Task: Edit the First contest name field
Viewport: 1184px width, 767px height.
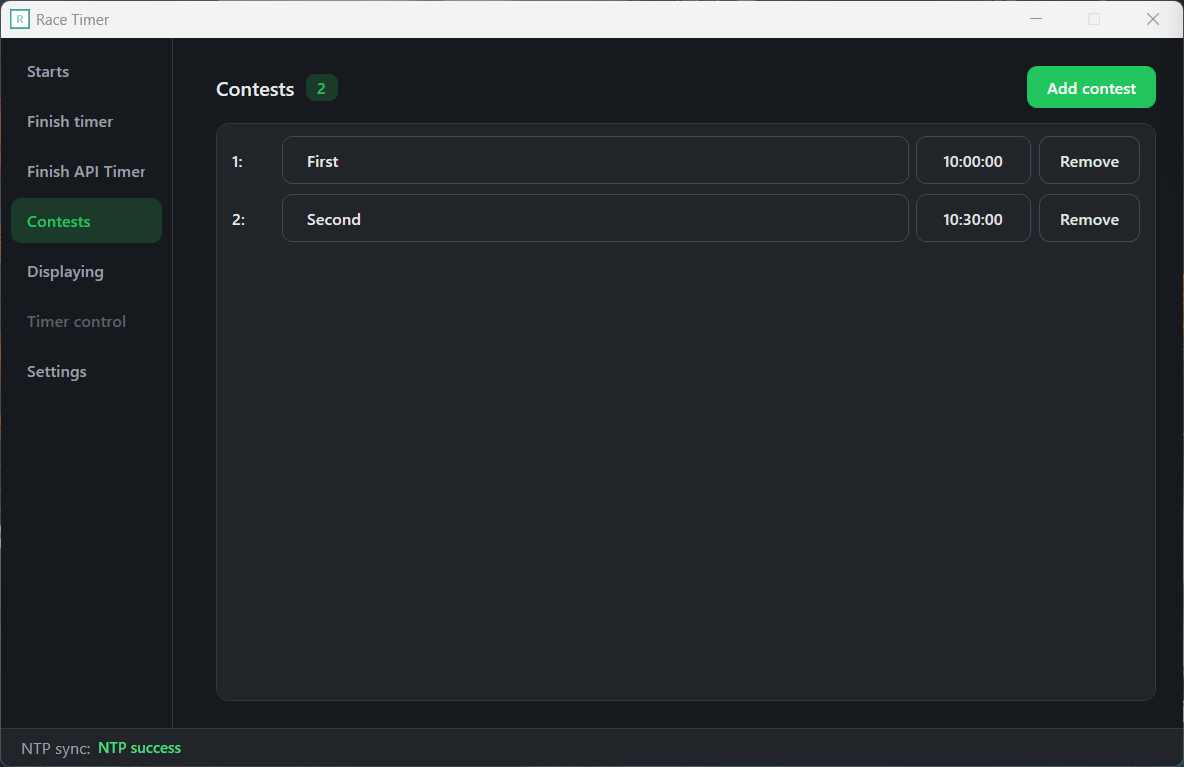Action: coord(595,161)
